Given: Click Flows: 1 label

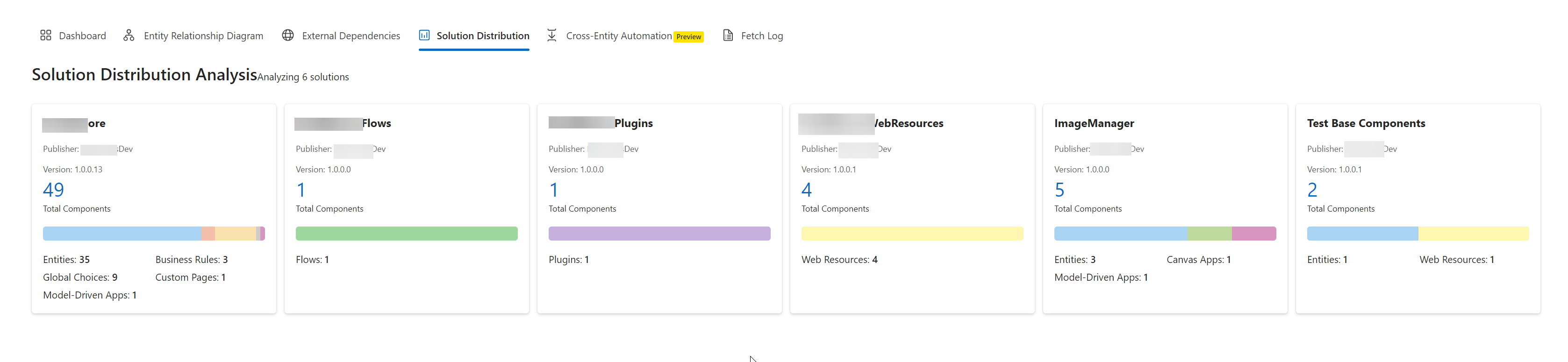Looking at the screenshot, I should (312, 260).
